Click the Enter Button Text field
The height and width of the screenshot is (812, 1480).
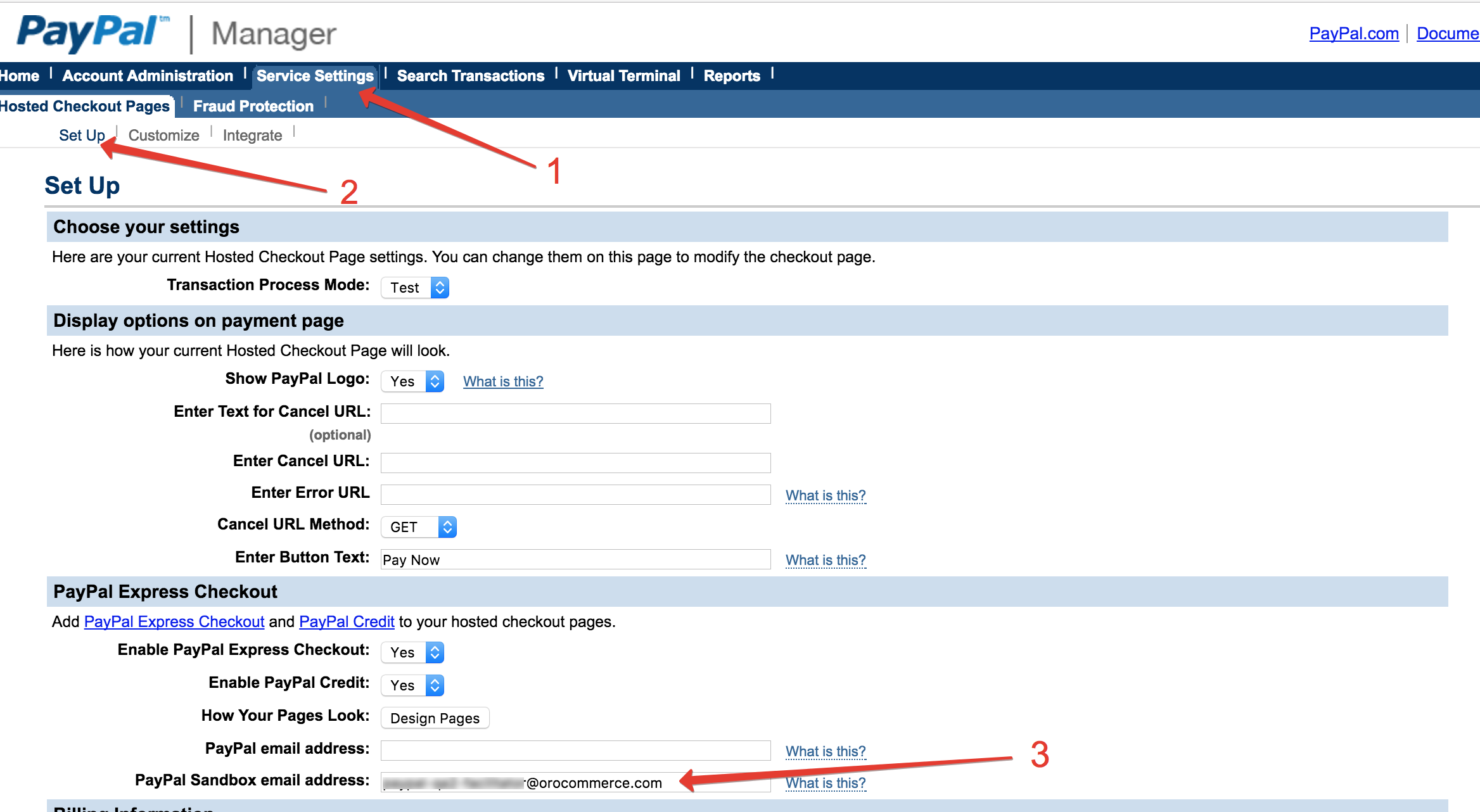[575, 560]
